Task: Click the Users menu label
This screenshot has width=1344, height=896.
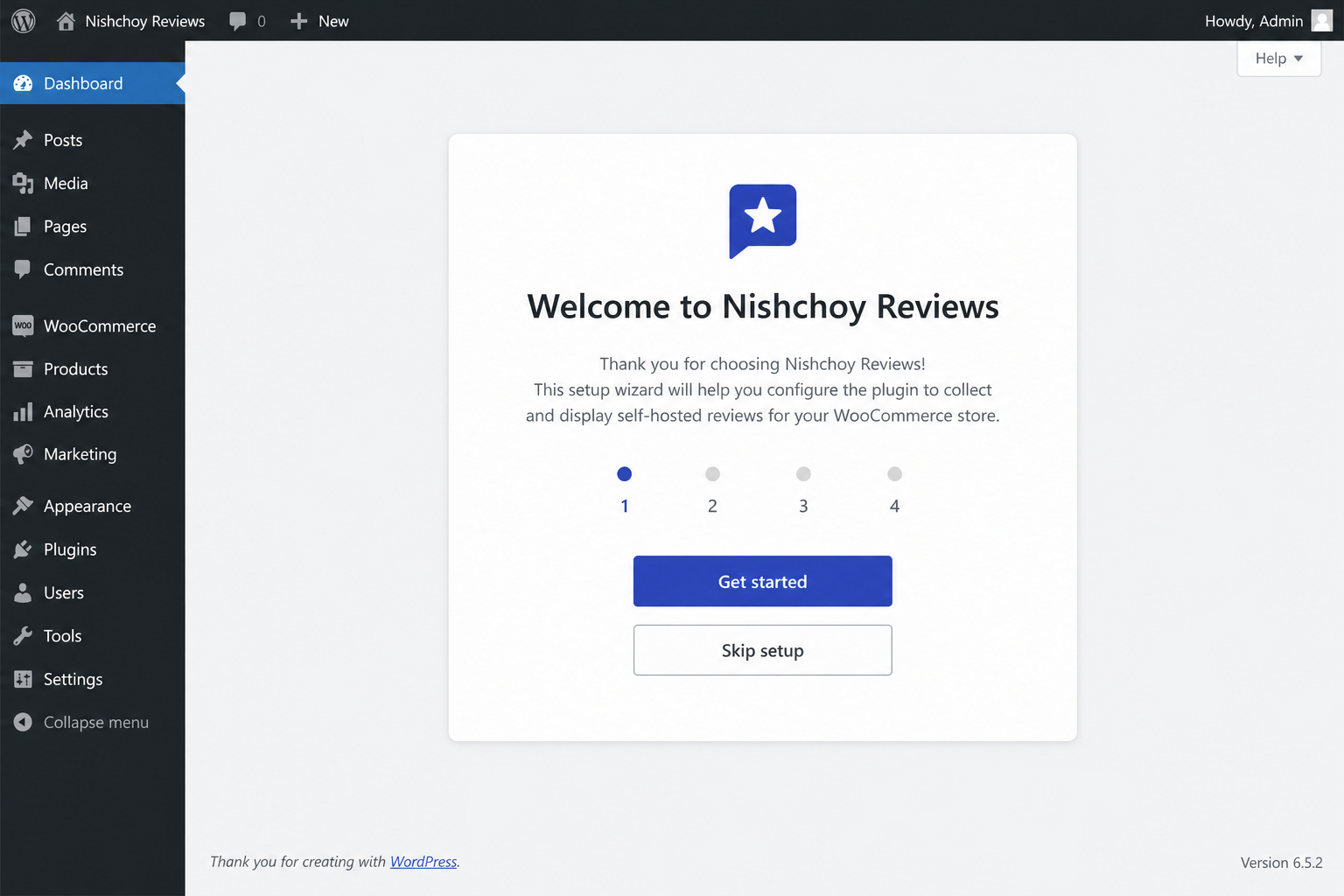Action: click(64, 592)
